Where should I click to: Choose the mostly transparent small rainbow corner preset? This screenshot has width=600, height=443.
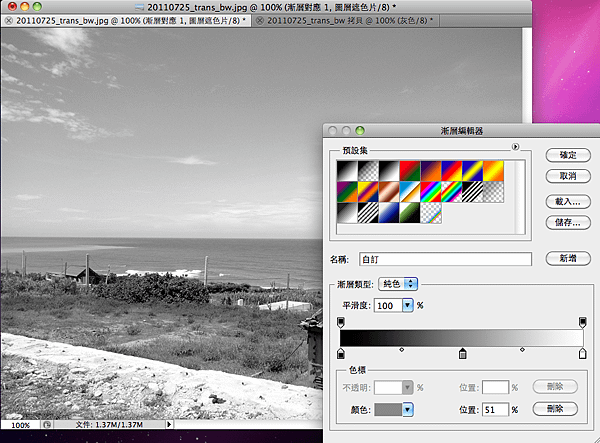[x=431, y=213]
